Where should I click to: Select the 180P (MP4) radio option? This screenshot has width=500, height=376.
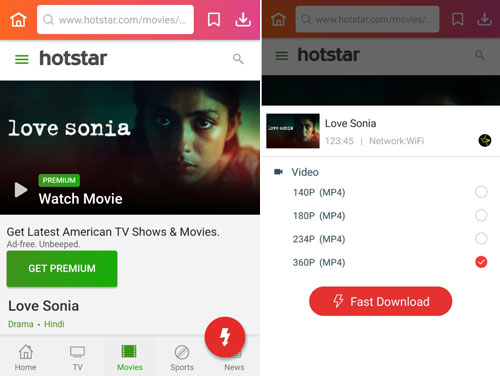point(481,215)
